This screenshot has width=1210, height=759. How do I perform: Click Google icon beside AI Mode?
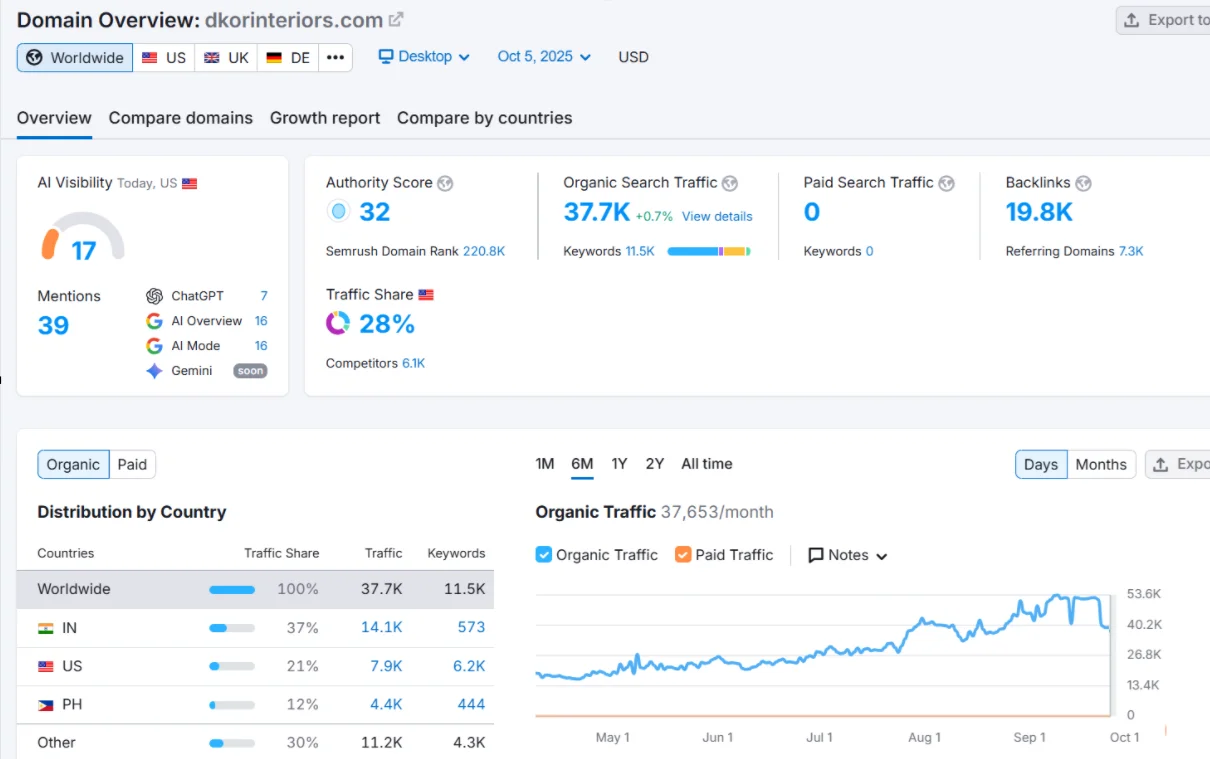pyautogui.click(x=154, y=346)
